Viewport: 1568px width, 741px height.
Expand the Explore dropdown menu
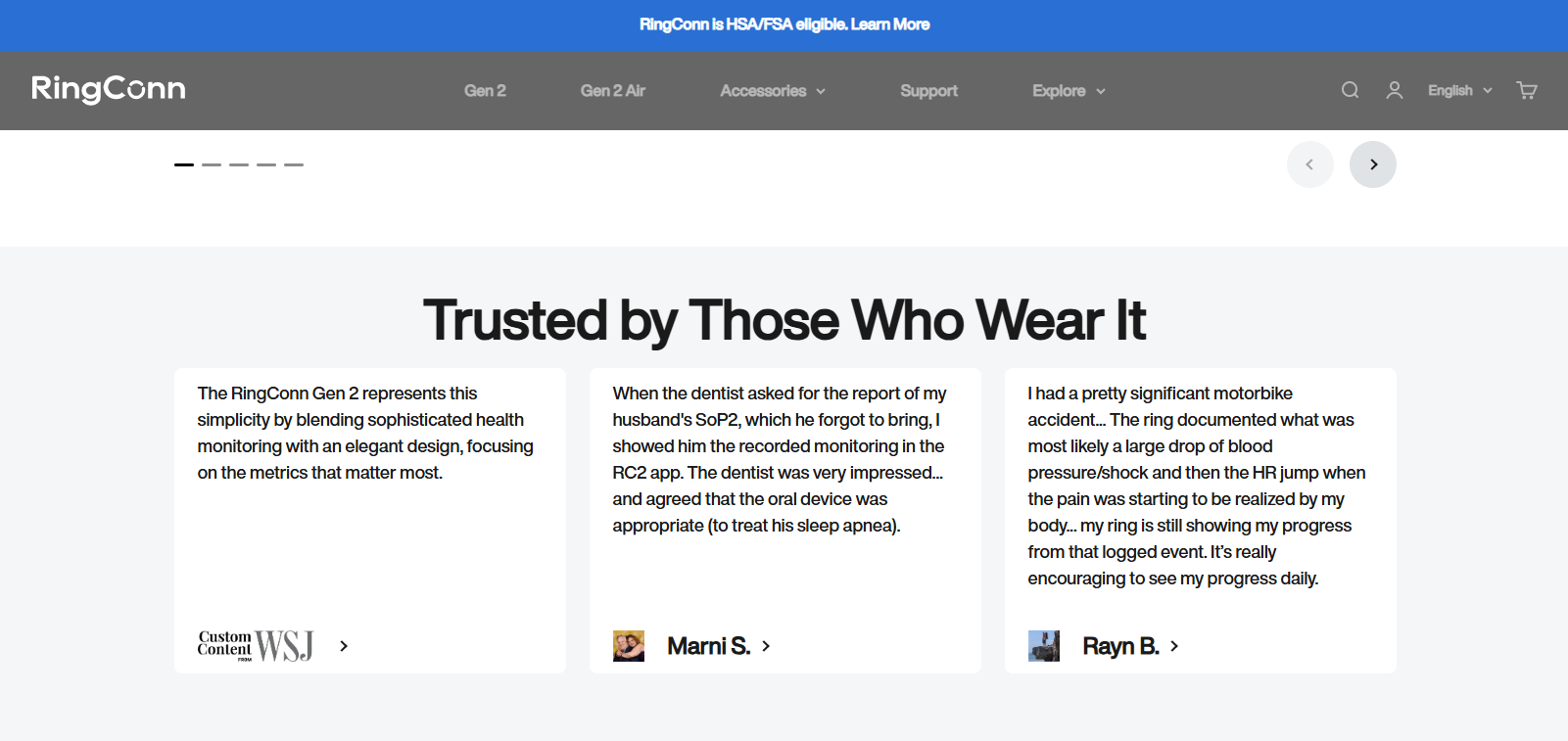(x=1069, y=91)
